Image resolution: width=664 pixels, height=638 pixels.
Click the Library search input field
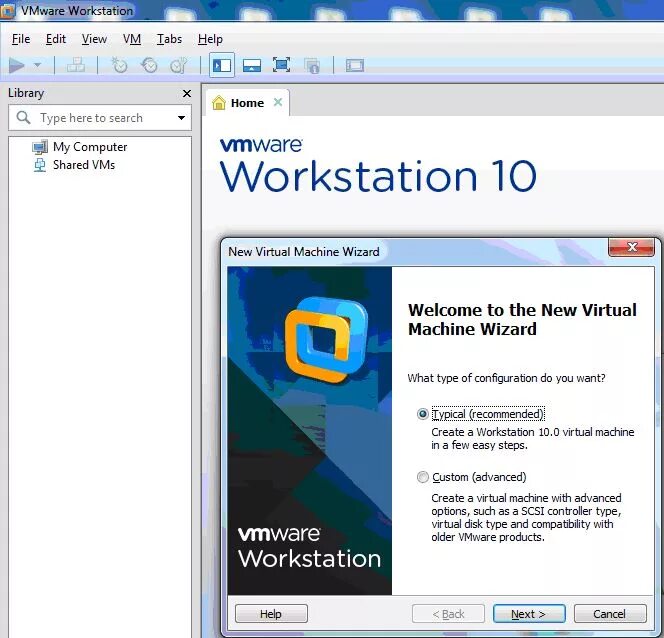100,118
